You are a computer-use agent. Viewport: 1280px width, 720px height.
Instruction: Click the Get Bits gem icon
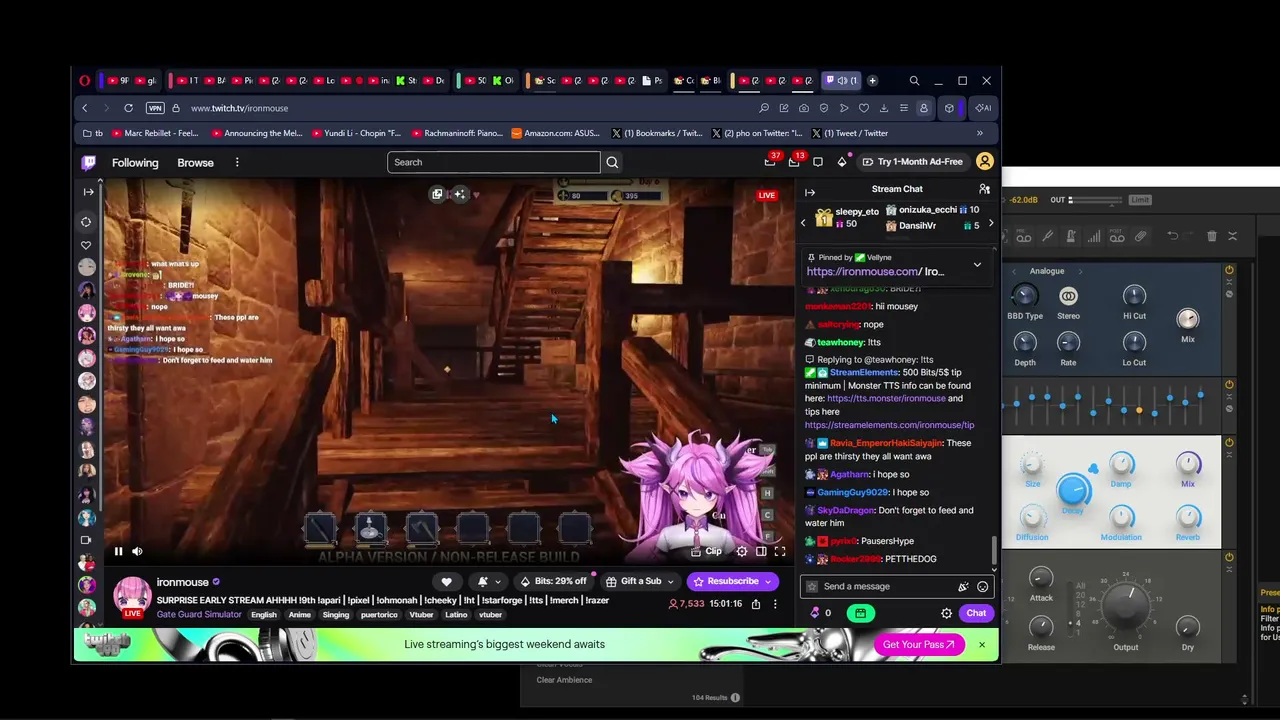pos(842,162)
